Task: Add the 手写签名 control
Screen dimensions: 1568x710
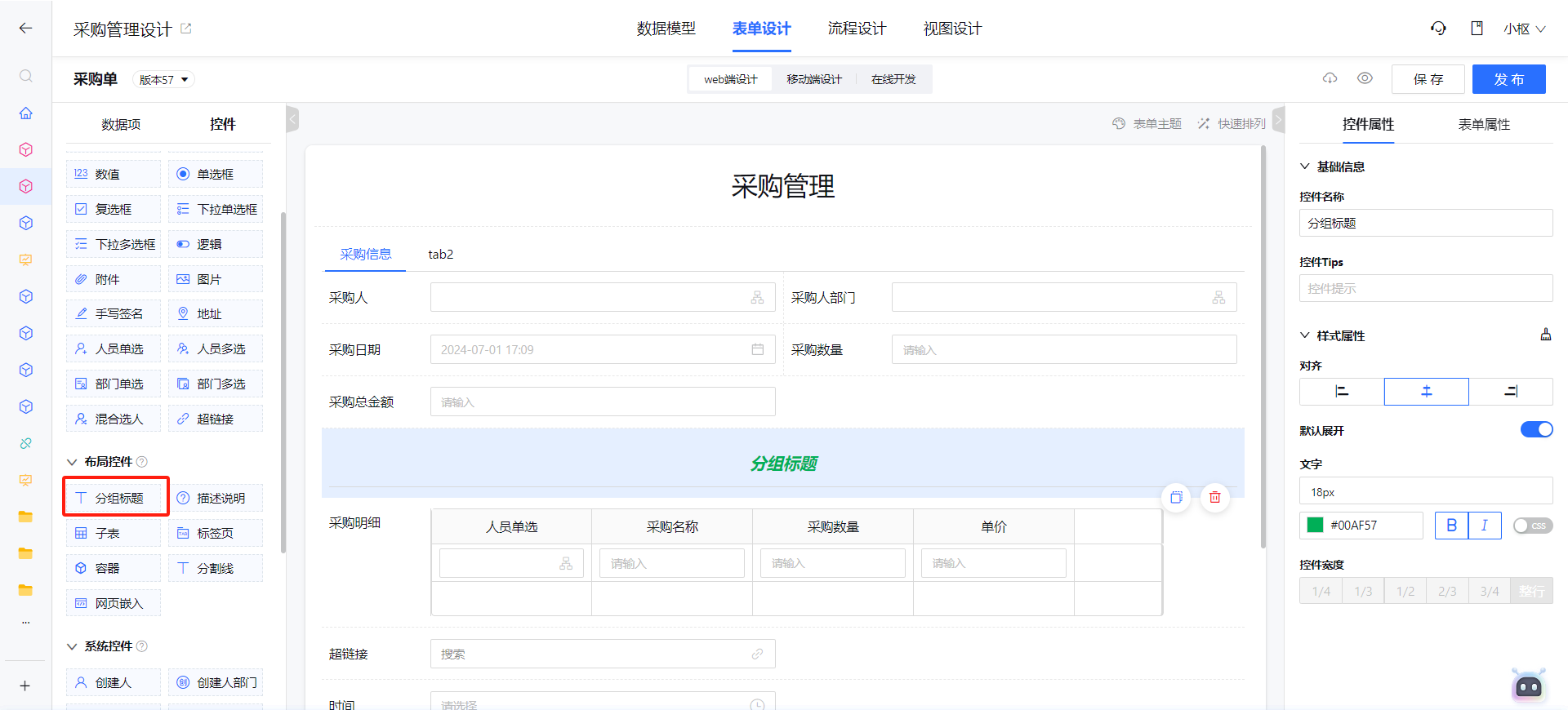Action: pos(114,313)
